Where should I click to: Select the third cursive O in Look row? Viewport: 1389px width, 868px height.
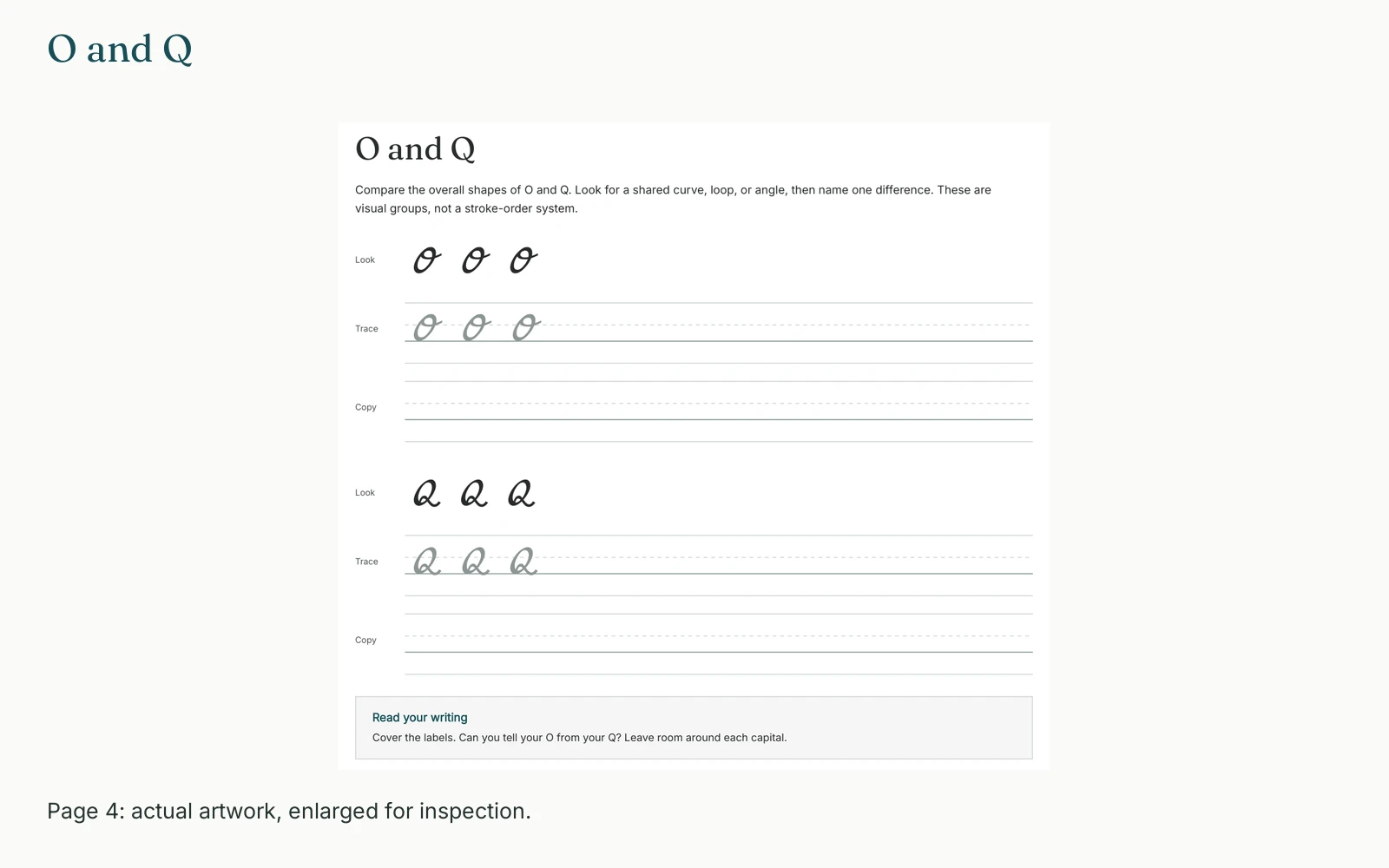[x=523, y=260]
